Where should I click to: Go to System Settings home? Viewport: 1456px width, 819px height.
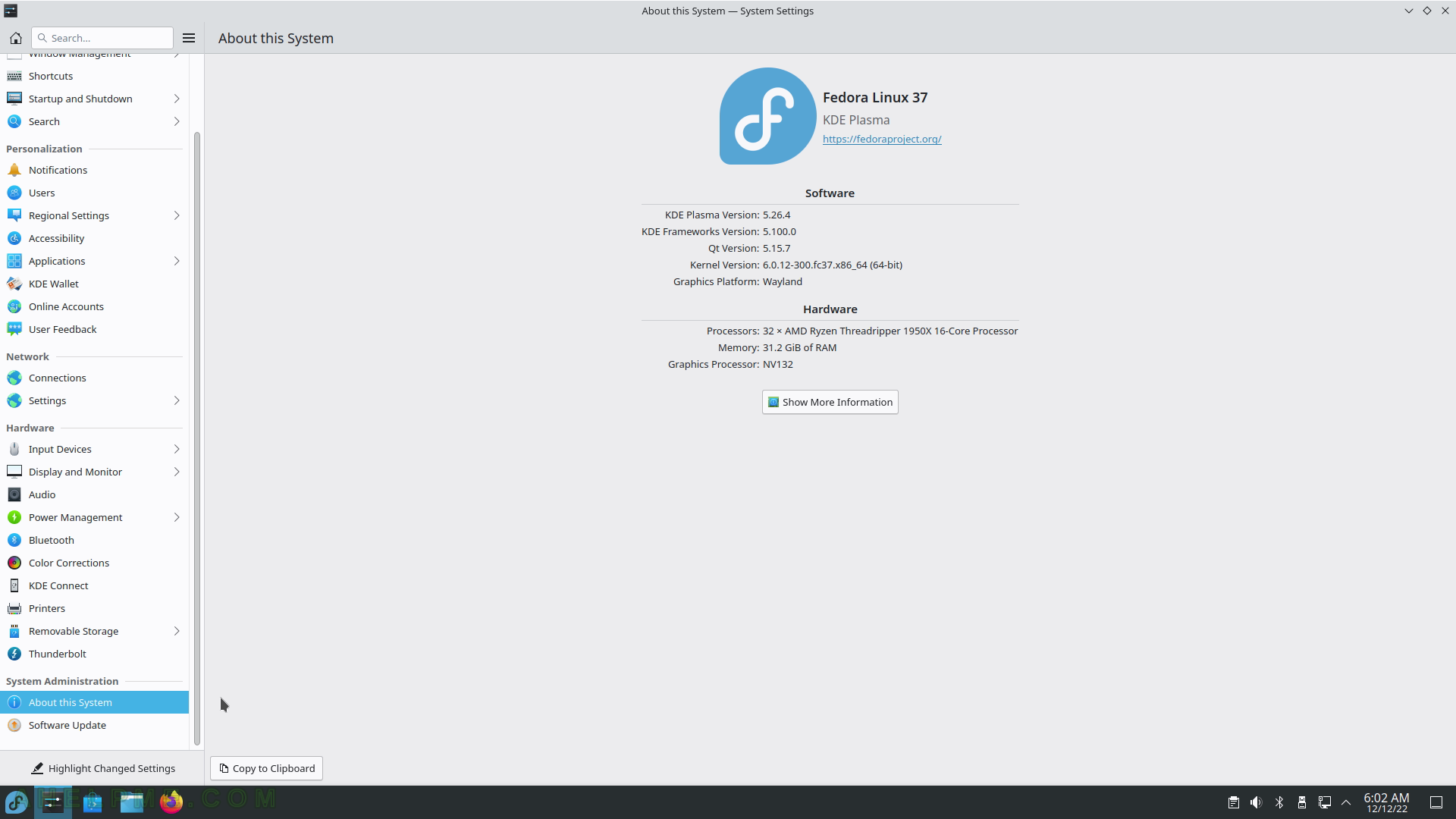(15, 38)
